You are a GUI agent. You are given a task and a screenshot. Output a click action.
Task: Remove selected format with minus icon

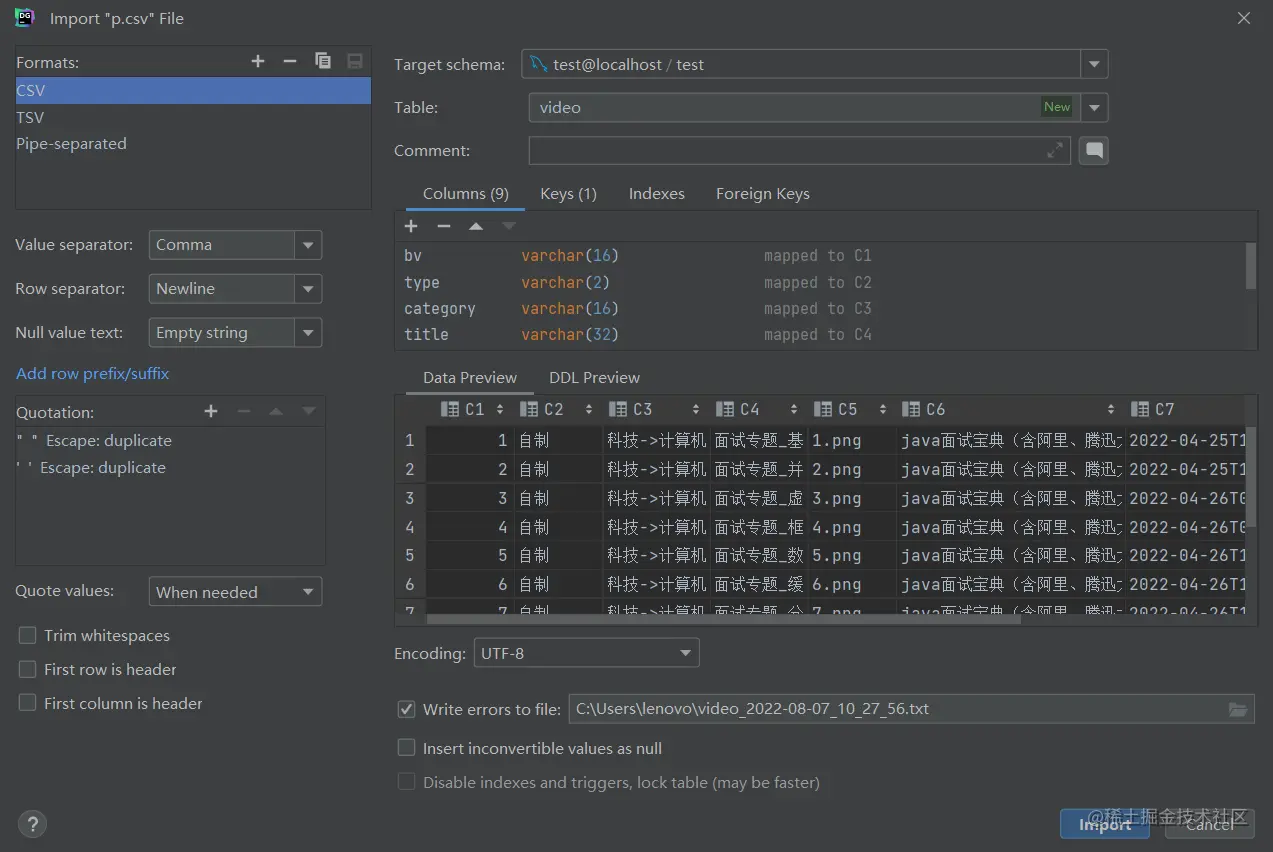pos(290,61)
